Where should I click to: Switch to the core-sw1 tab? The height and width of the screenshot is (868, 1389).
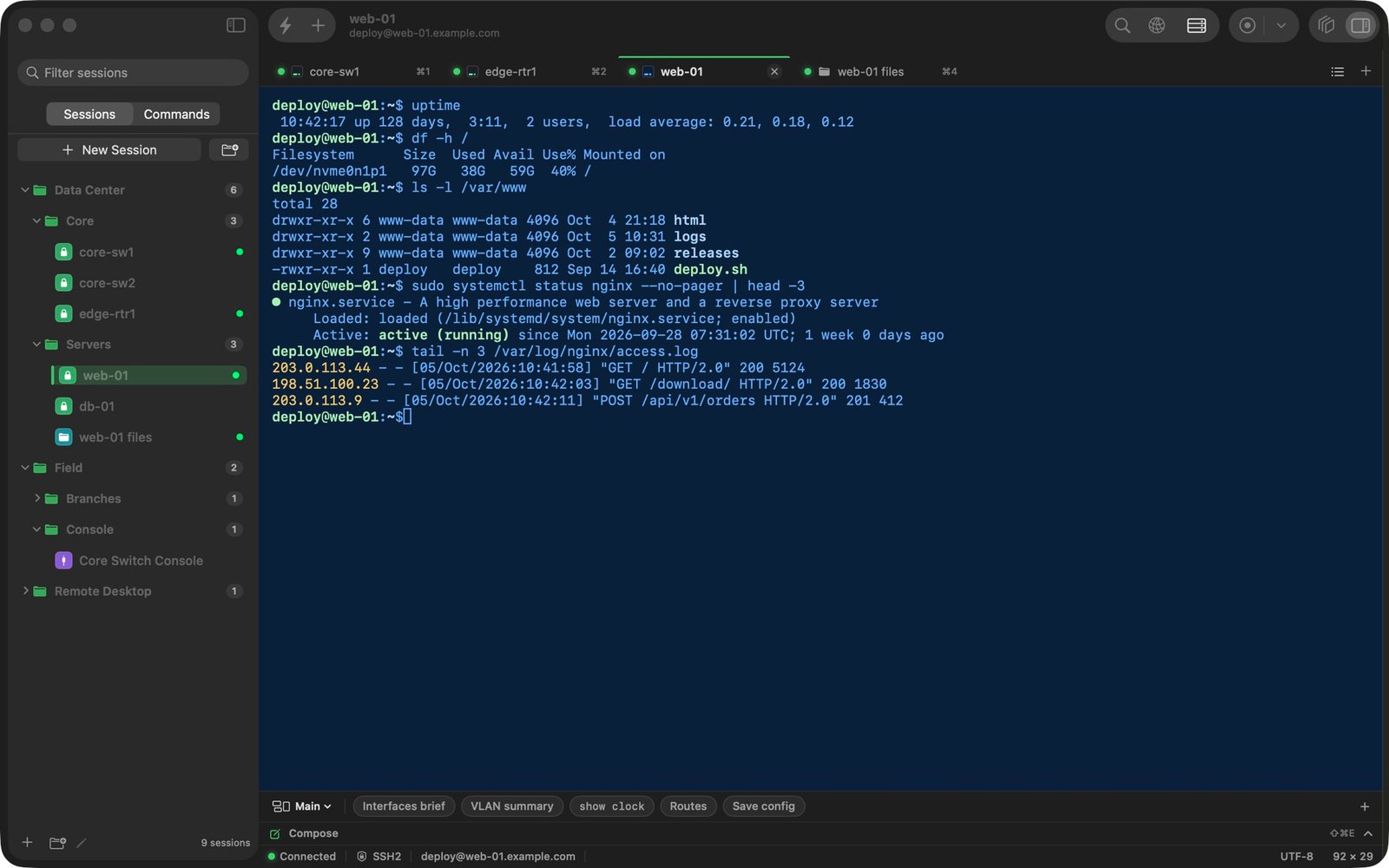click(352, 72)
